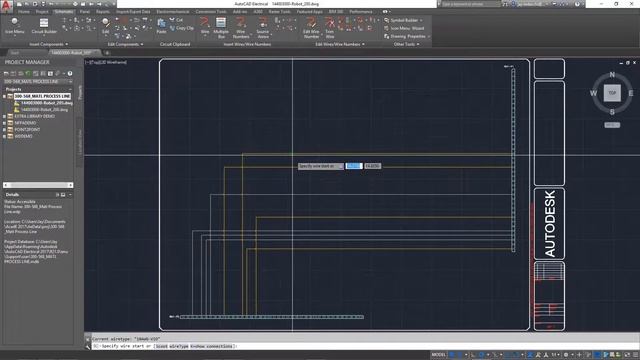
Task: Collapse the Details section
Action: pyautogui.click(x=70, y=195)
